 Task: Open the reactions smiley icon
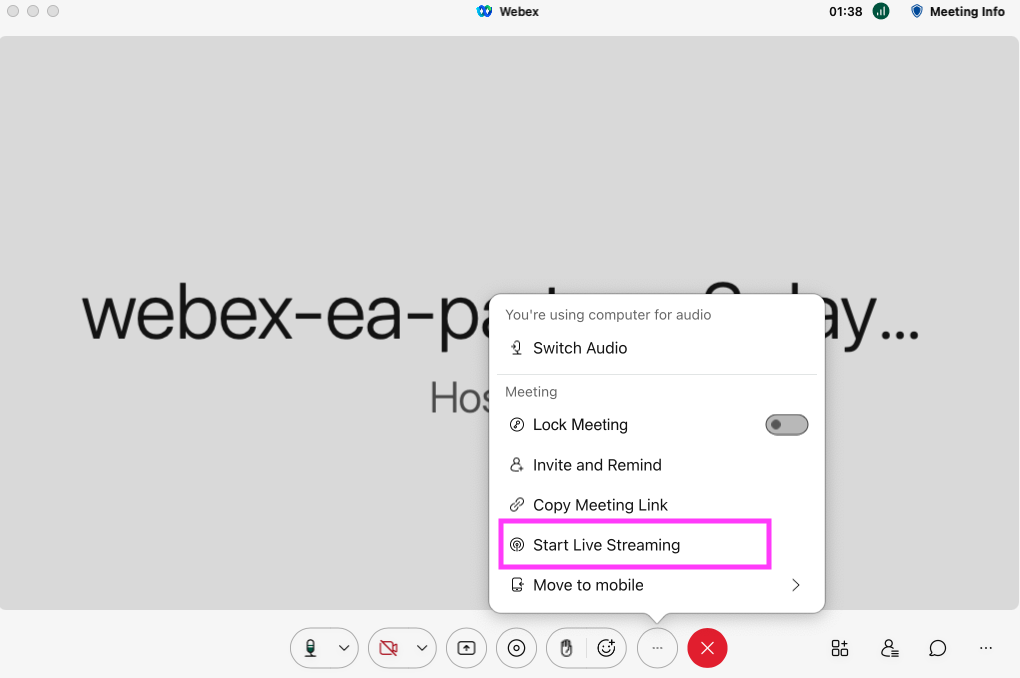(606, 648)
